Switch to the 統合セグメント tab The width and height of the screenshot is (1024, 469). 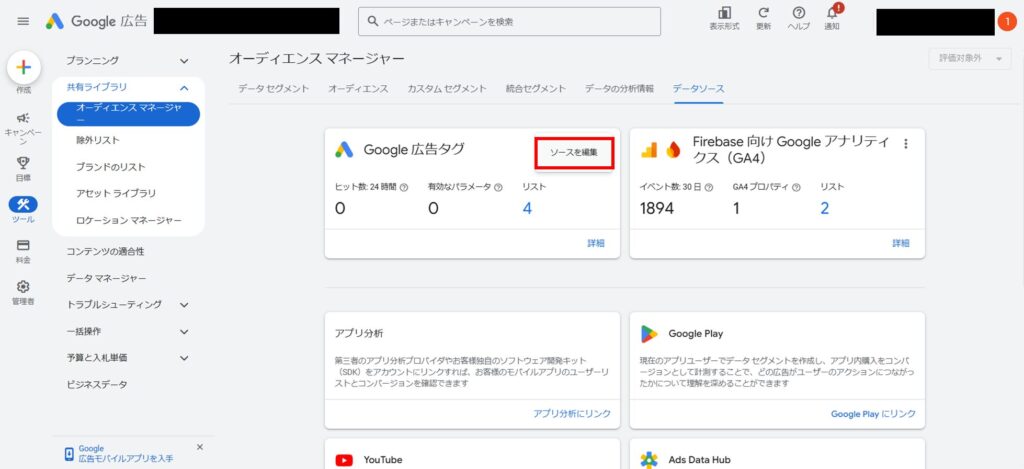click(536, 89)
